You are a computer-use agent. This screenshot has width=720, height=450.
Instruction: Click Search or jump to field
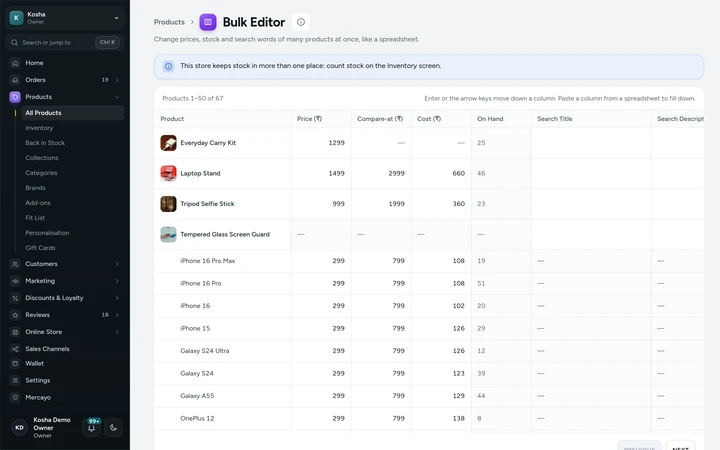(65, 42)
